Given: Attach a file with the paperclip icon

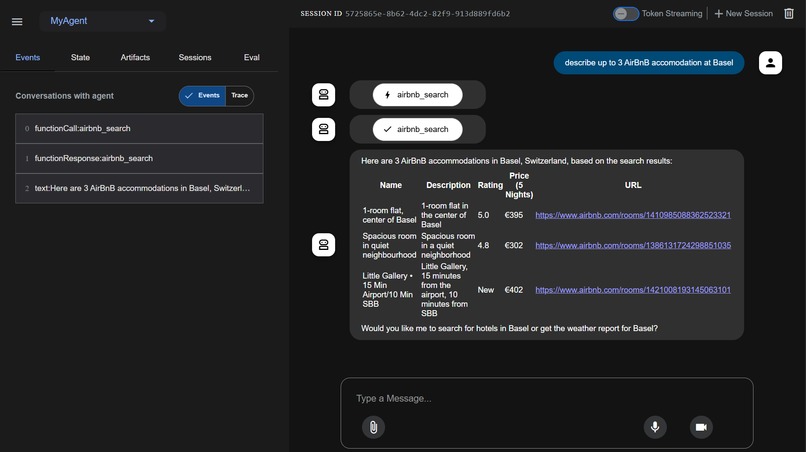Looking at the screenshot, I should pos(373,427).
